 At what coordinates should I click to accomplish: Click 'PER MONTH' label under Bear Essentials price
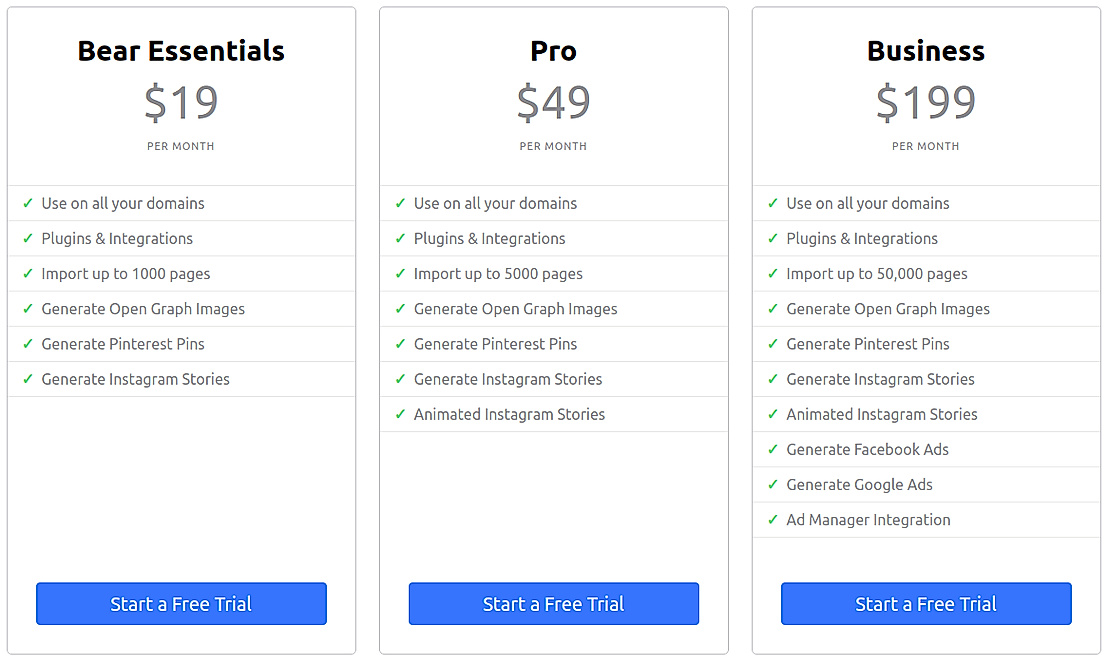click(181, 145)
